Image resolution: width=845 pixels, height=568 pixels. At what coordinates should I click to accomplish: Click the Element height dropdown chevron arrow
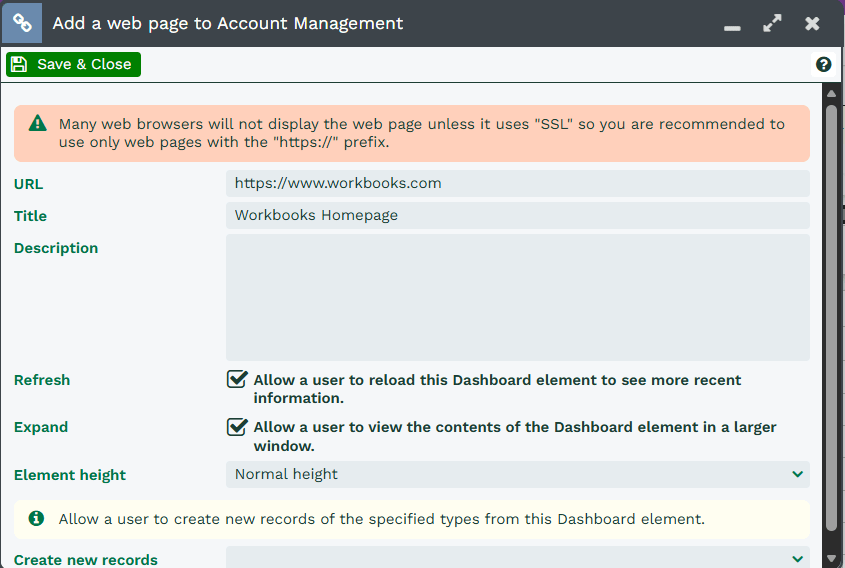[x=797, y=474]
